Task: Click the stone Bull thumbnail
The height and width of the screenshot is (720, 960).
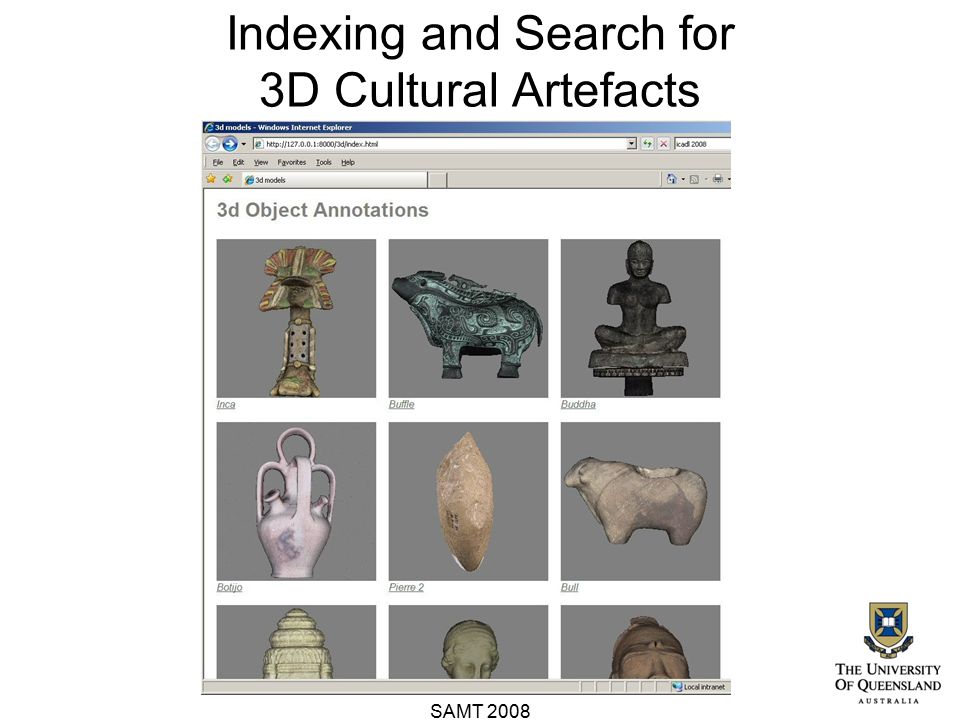Action: (x=640, y=501)
